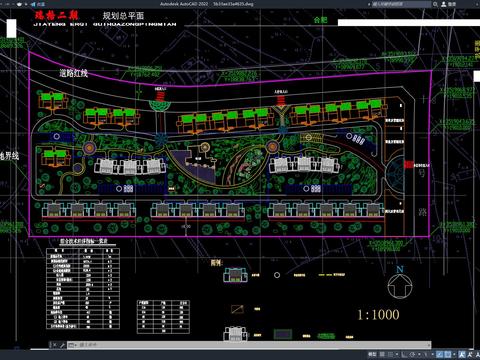Viewport: 480px width, 360px height.
Task: Click the command line customize wrench icon
Action: coord(62,345)
